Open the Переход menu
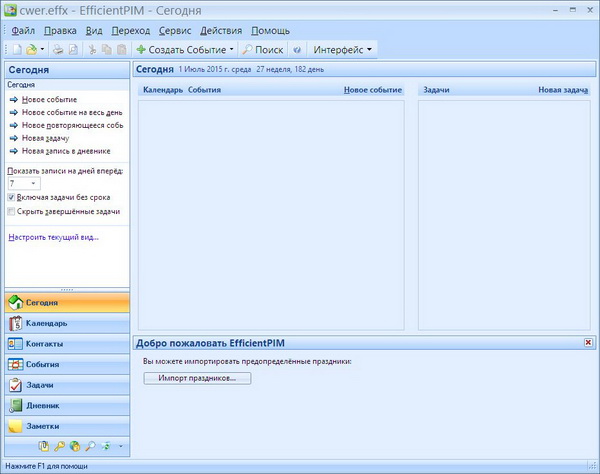This screenshot has width=600, height=474. click(131, 31)
